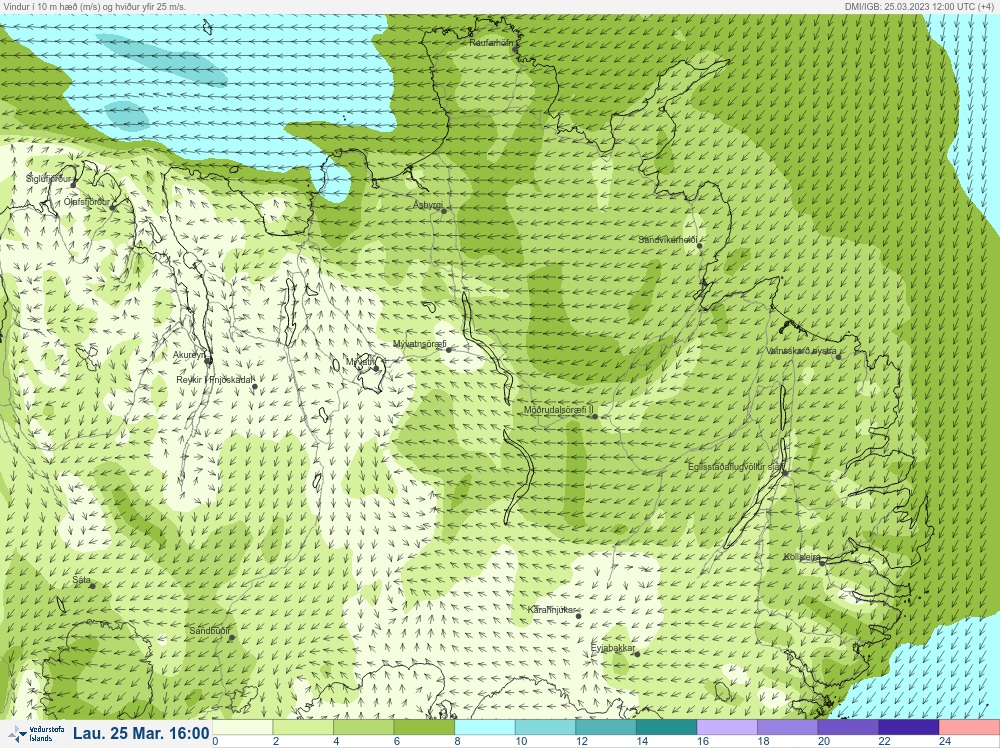Click the Akureyri station label
Viewport: 1000px width, 748px height.
coord(189,355)
